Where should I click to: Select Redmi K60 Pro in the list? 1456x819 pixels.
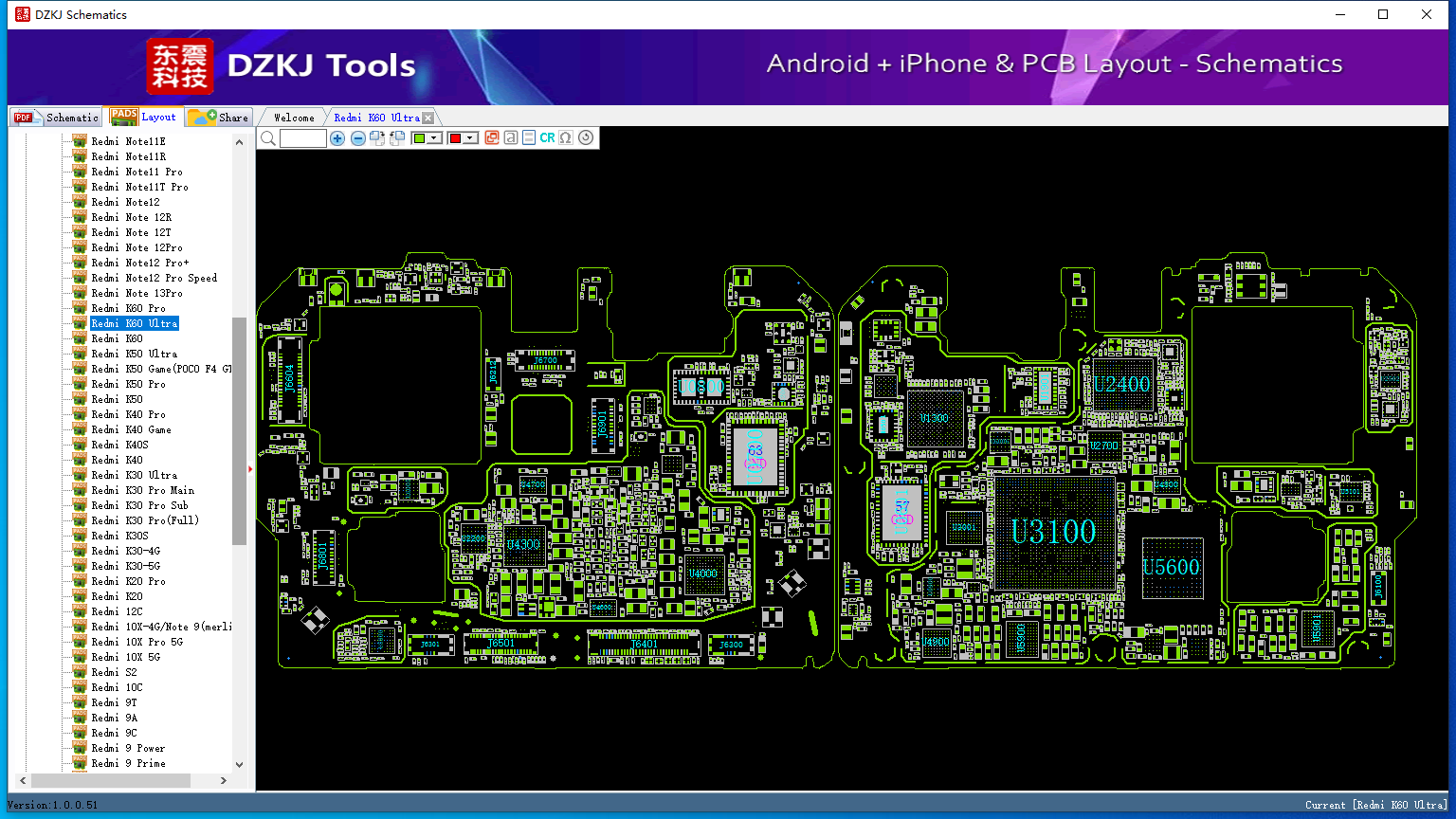128,308
